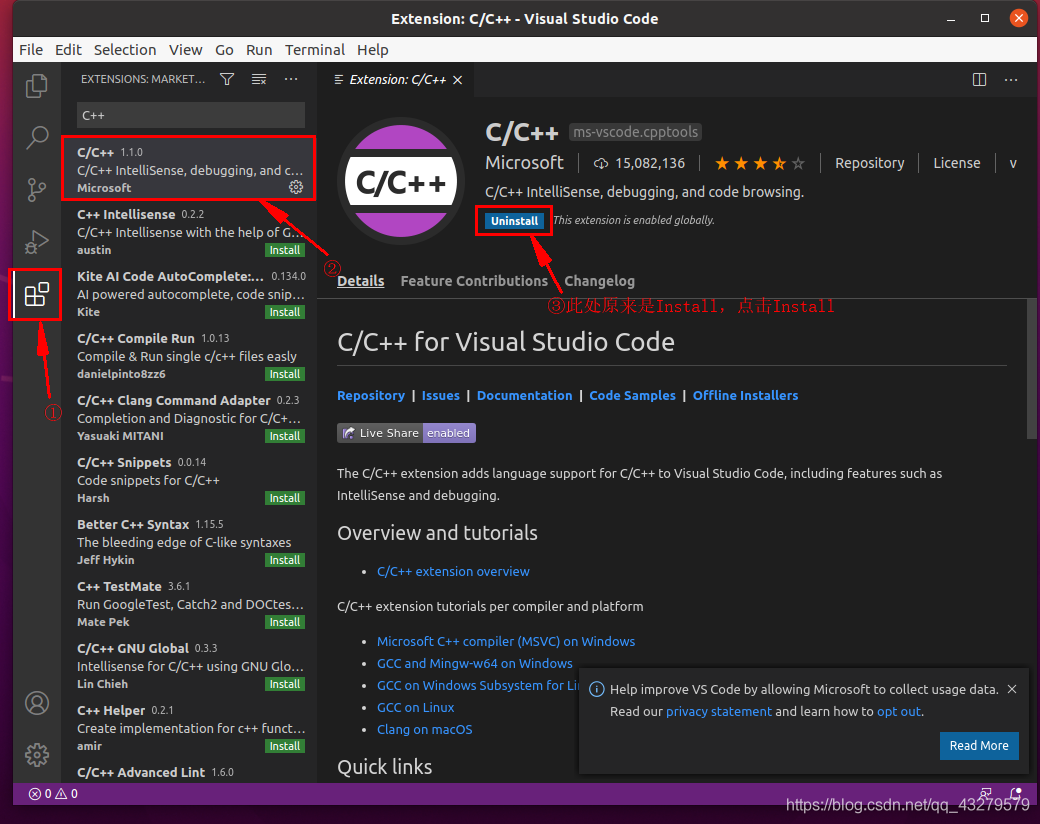Open the Offline Installers link
This screenshot has width=1040, height=824.
point(746,395)
